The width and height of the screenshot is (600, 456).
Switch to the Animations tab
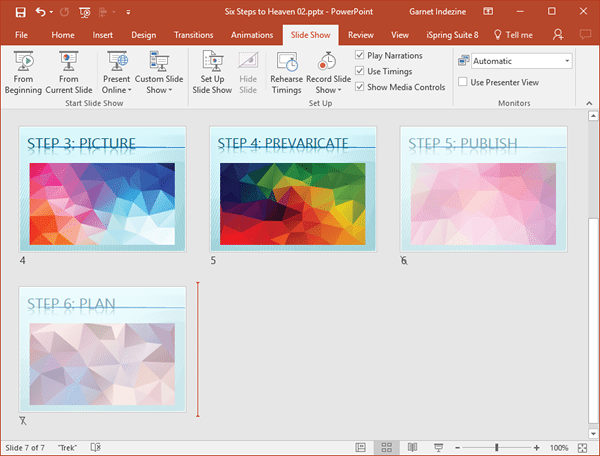(x=252, y=34)
